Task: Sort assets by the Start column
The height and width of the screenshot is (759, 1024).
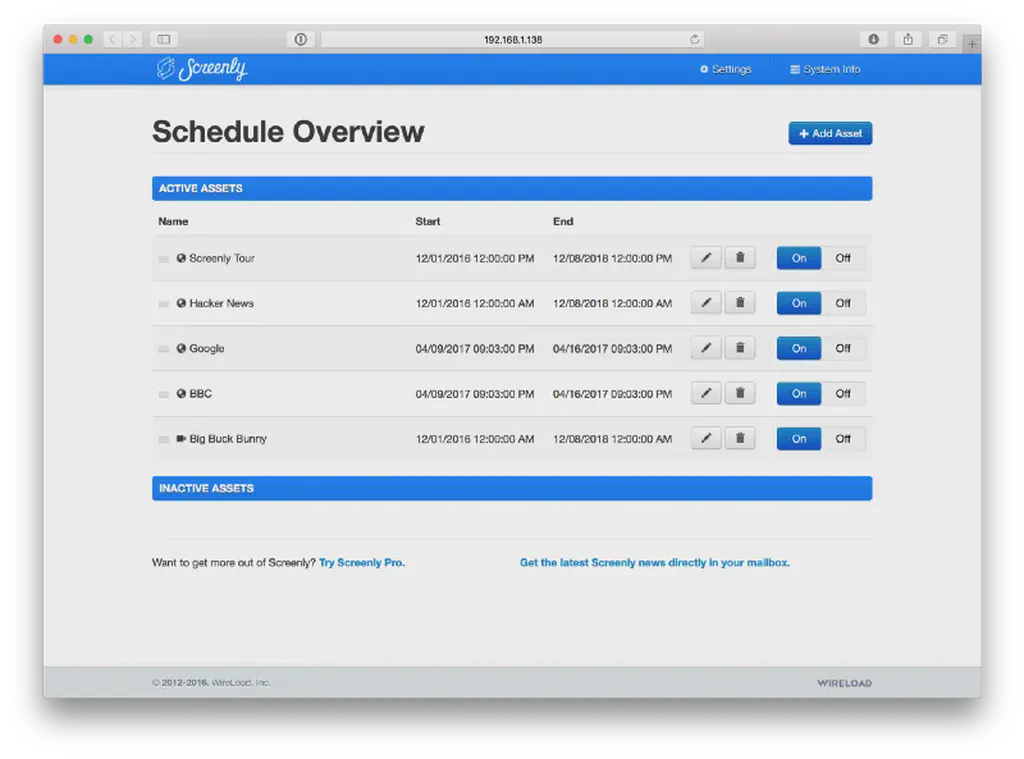Action: click(427, 221)
